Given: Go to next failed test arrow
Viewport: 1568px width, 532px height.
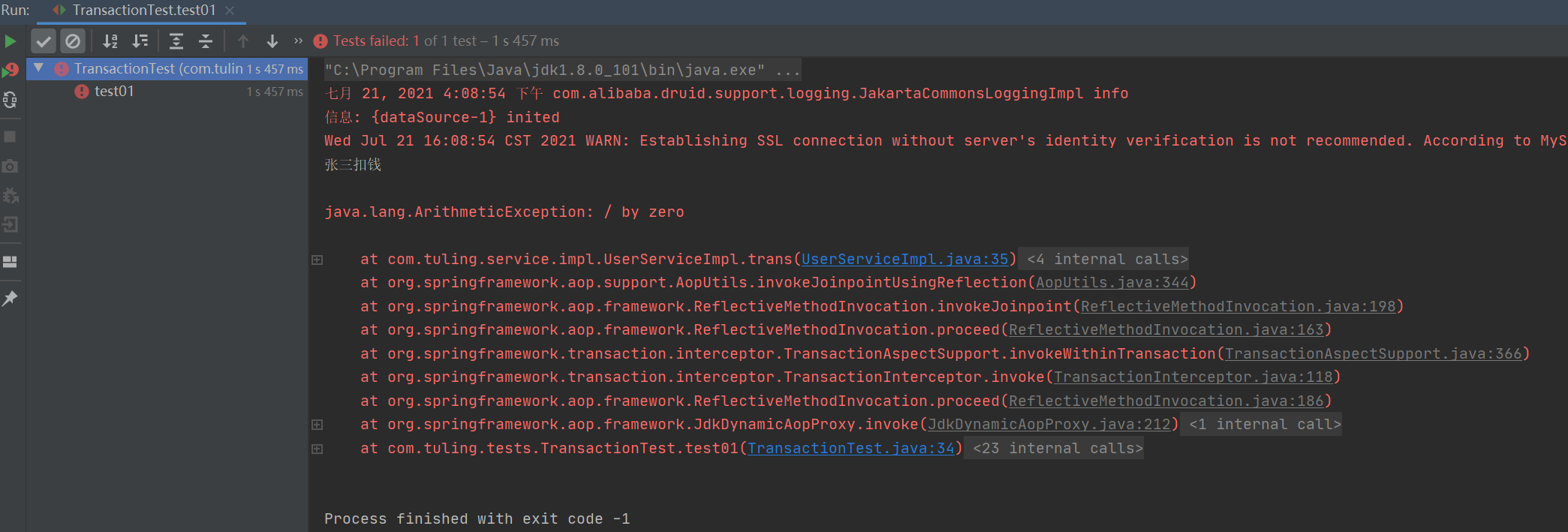Looking at the screenshot, I should 272,41.
